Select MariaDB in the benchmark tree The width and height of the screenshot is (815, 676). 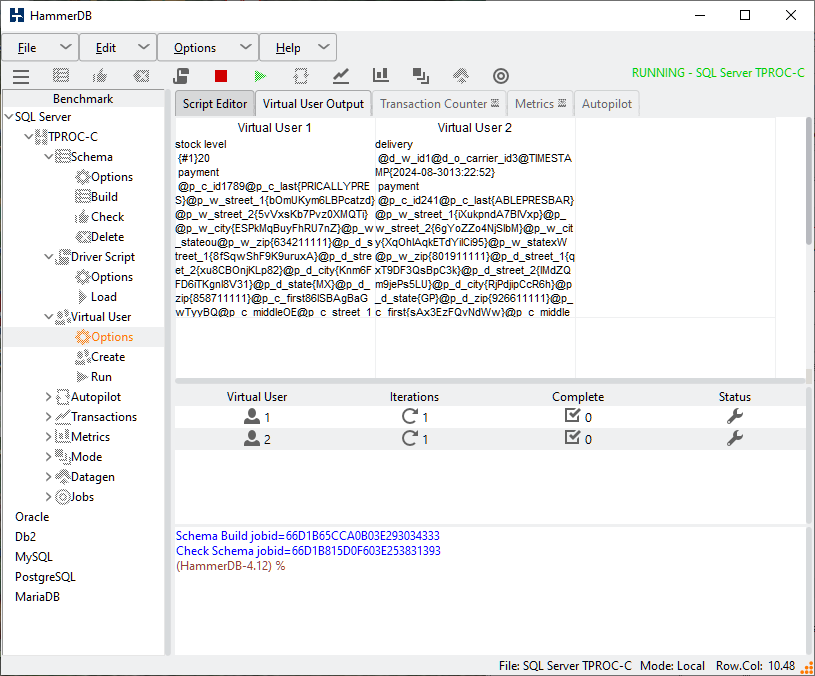37,597
